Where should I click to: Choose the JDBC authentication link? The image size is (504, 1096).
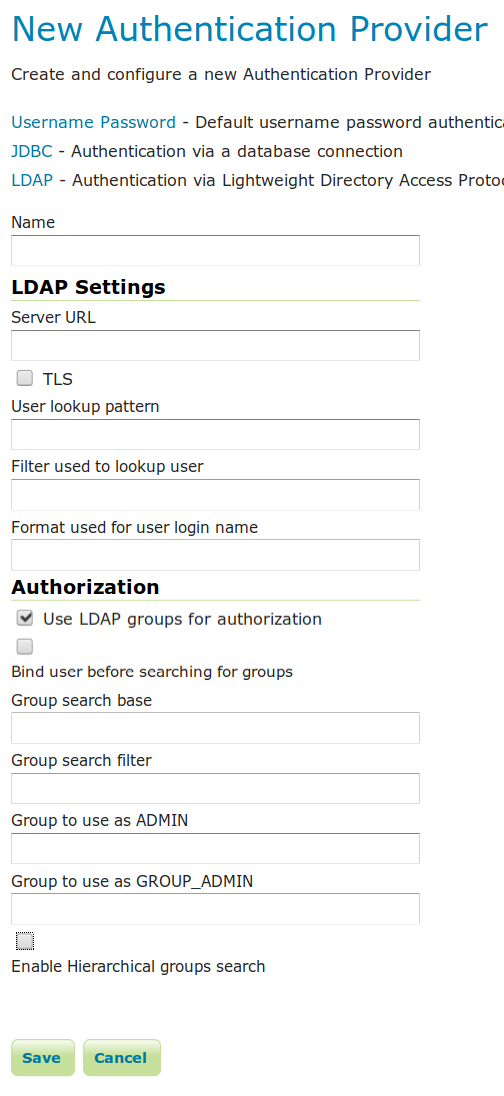click(32, 152)
